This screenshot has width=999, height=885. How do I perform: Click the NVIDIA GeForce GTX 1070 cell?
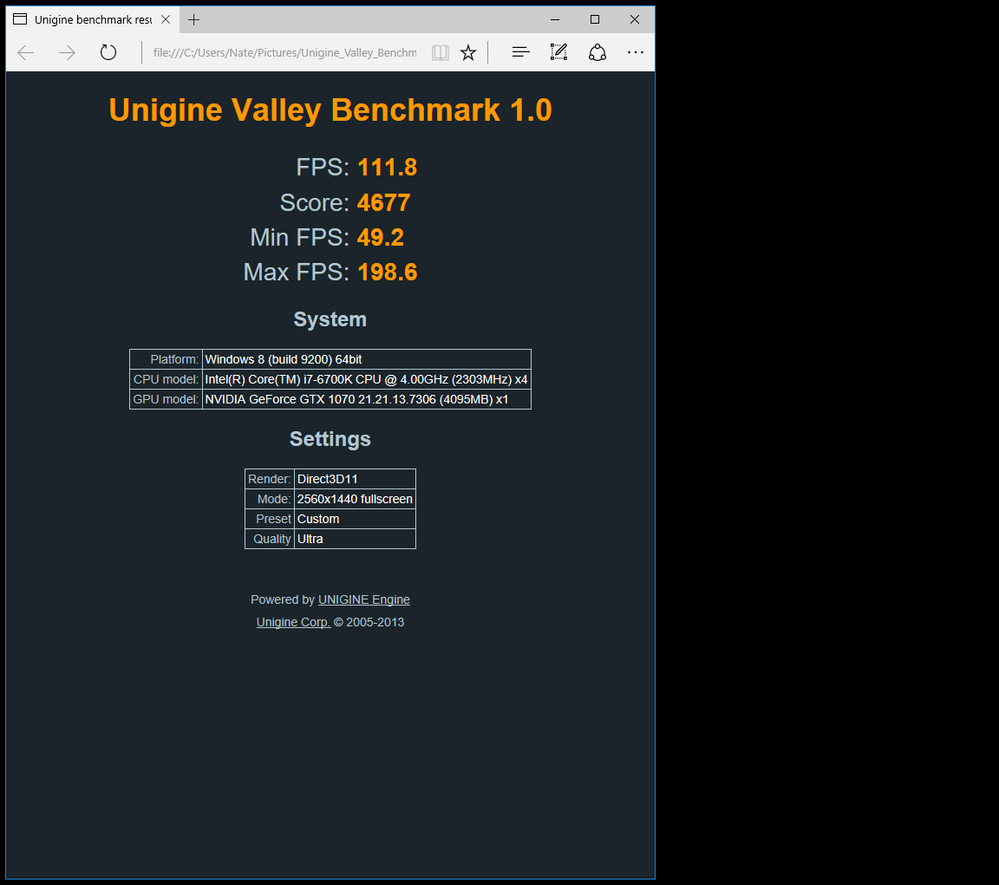point(366,399)
